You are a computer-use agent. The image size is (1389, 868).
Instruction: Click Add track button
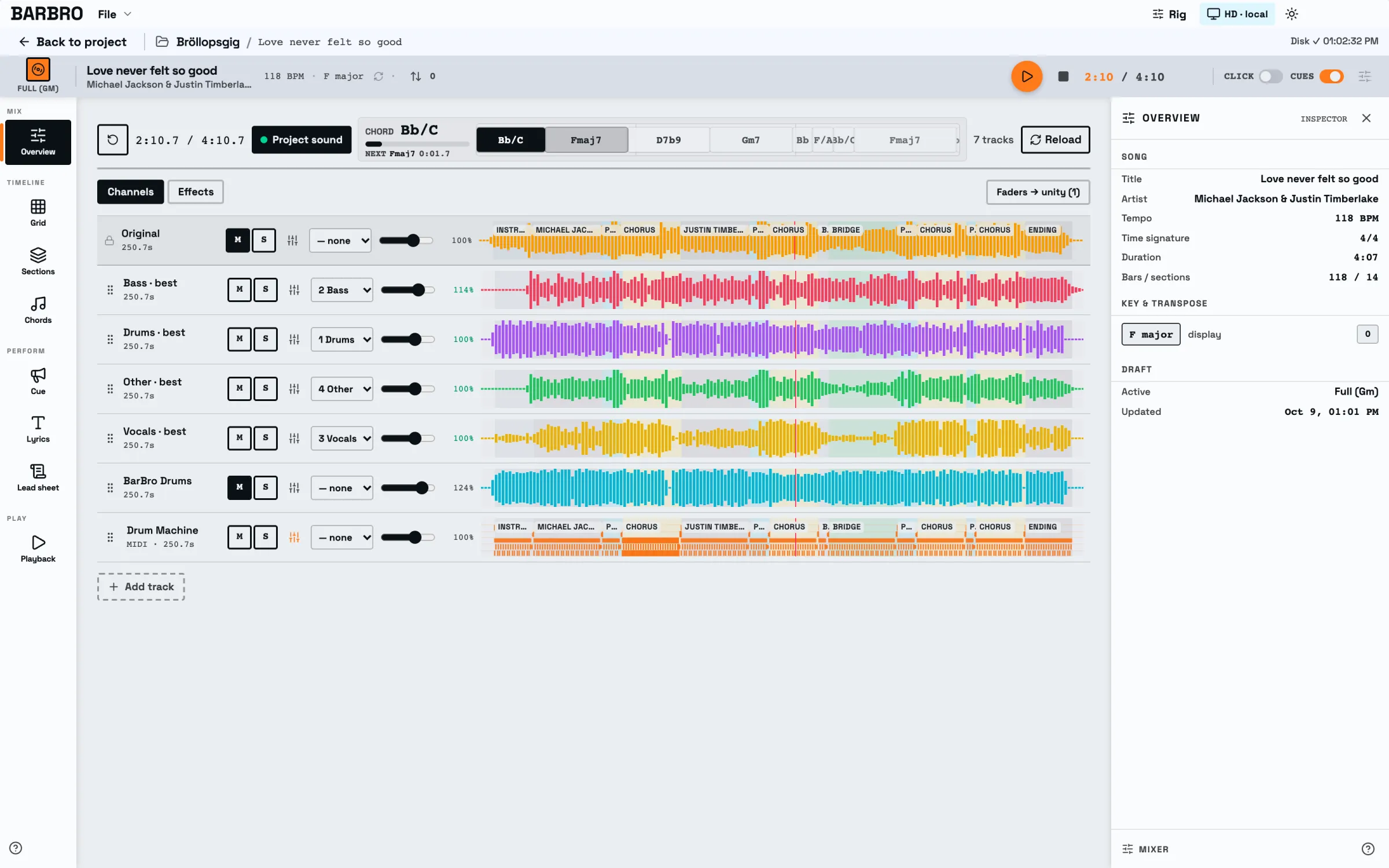[x=141, y=587]
